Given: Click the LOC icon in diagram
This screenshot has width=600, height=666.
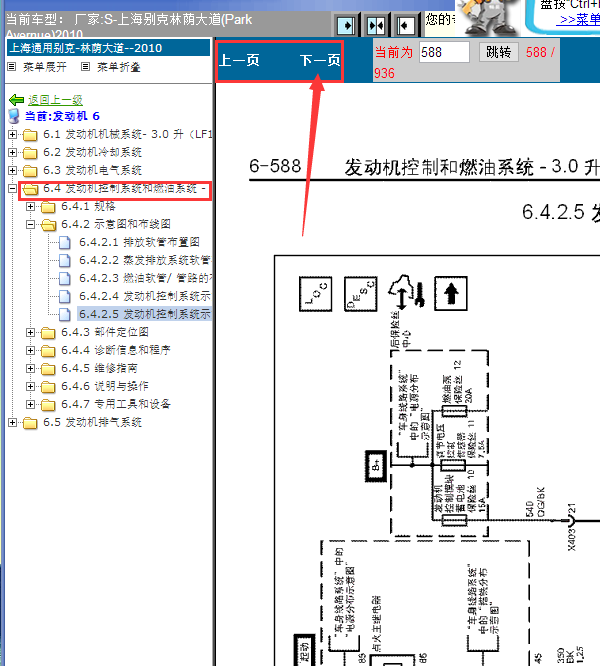Looking at the screenshot, I should click(x=315, y=294).
